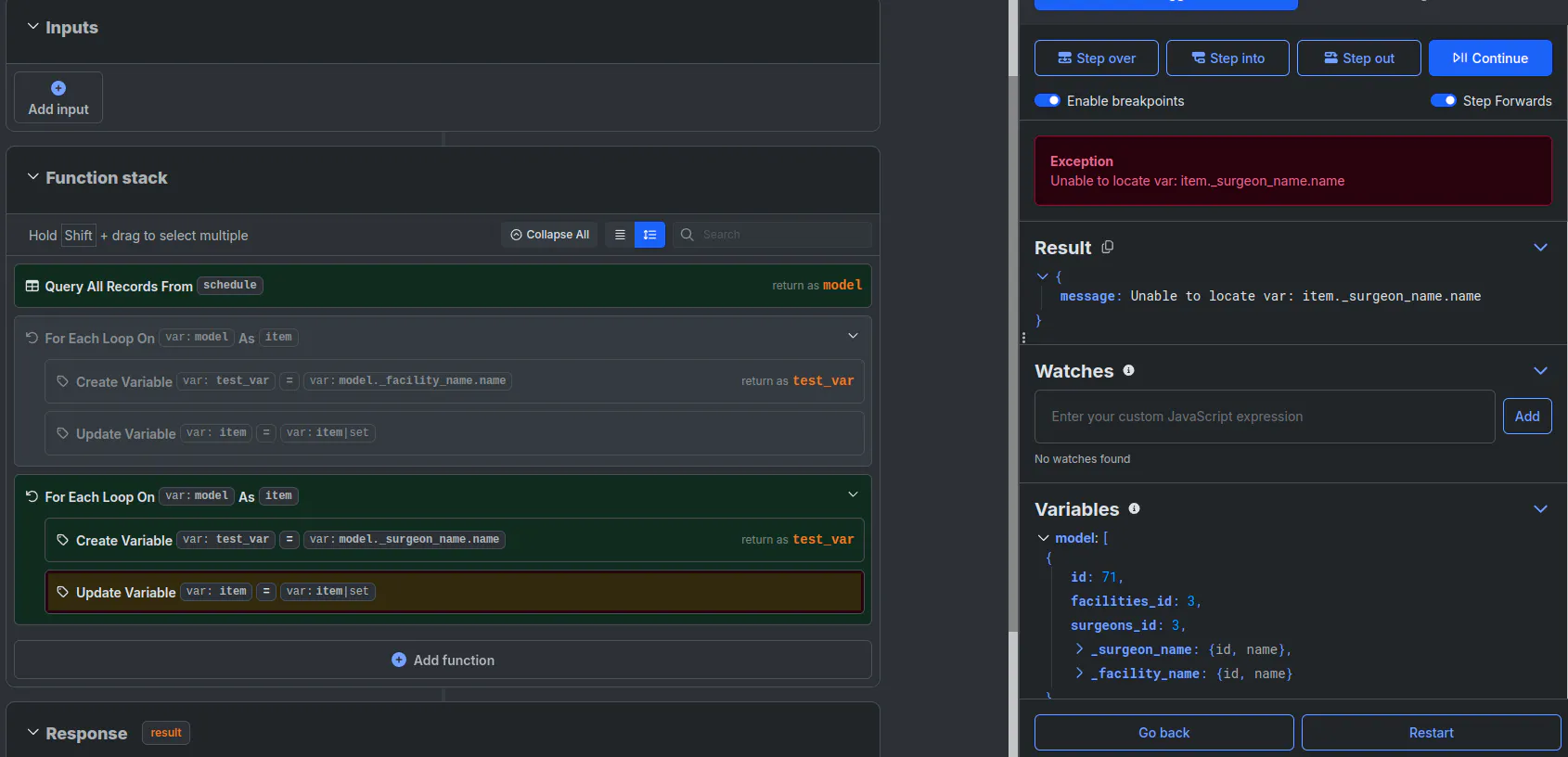Expand the _facility_name object
The image size is (1568, 757).
(x=1079, y=674)
